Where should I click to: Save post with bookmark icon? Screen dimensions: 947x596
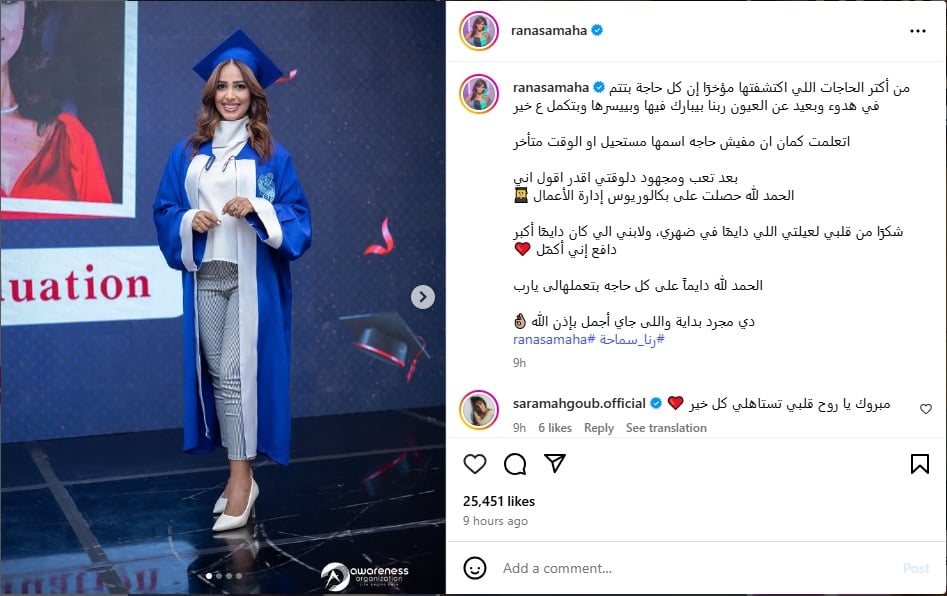coord(919,464)
